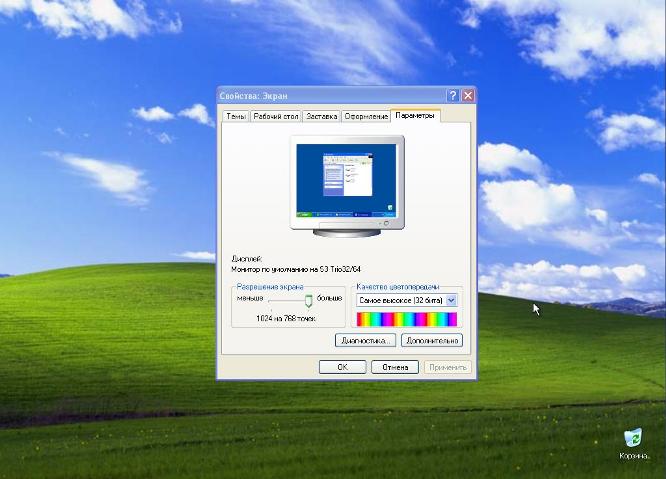
Task: Click the Дополнительно button
Action: click(432, 341)
